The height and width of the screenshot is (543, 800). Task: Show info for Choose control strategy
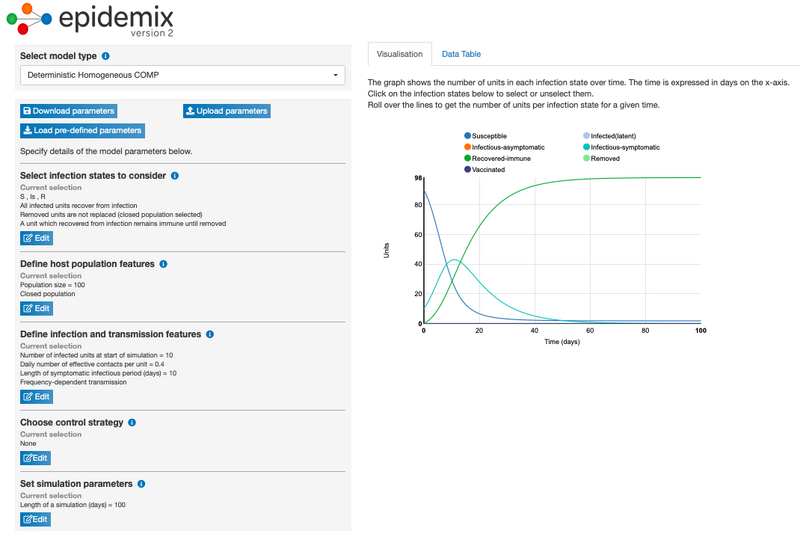click(x=132, y=423)
